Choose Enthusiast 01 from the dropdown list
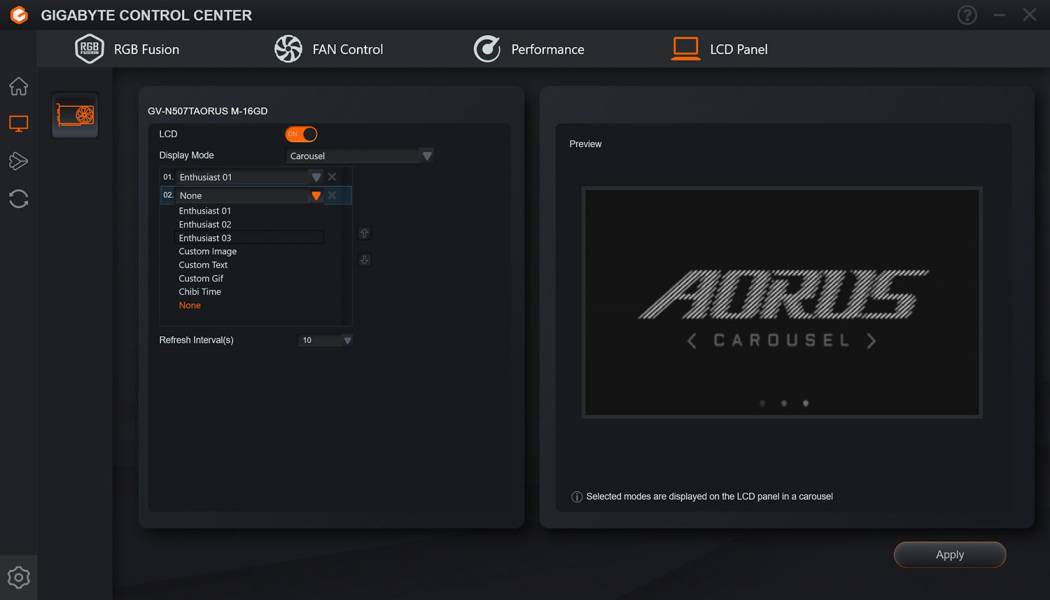Viewport: 1050px width, 600px height. [205, 211]
